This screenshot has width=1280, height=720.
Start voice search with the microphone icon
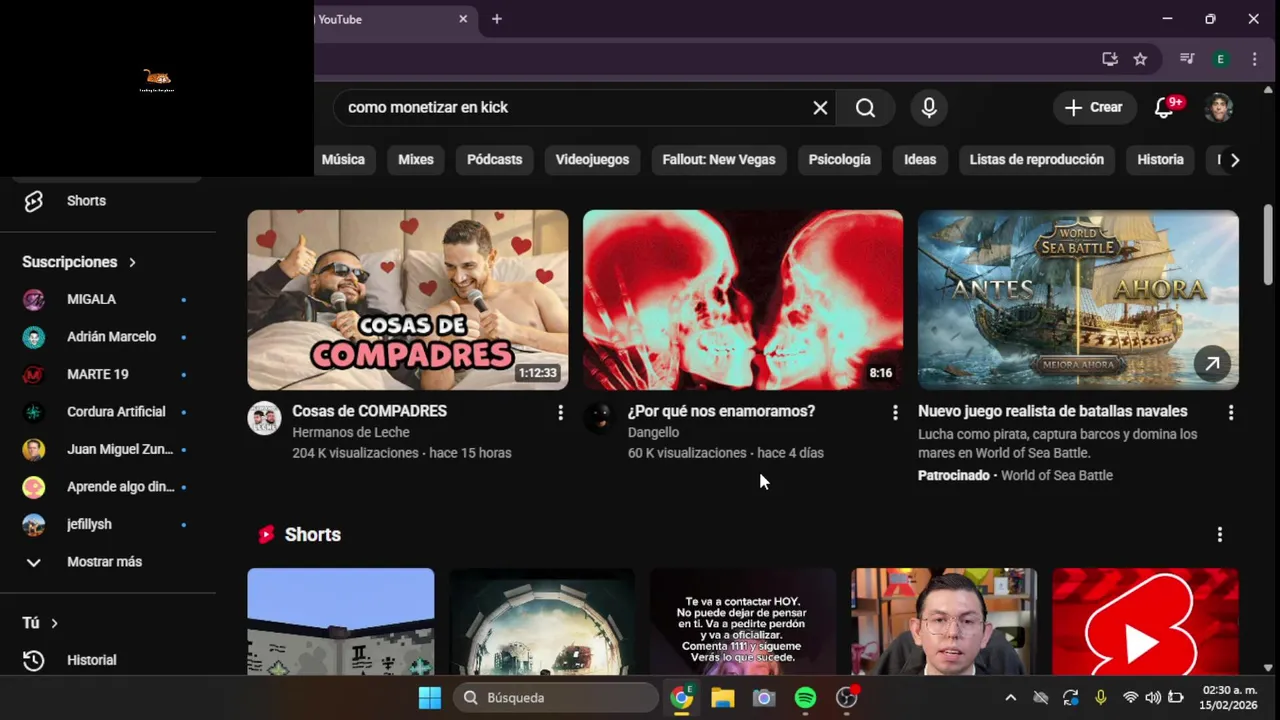click(x=929, y=108)
